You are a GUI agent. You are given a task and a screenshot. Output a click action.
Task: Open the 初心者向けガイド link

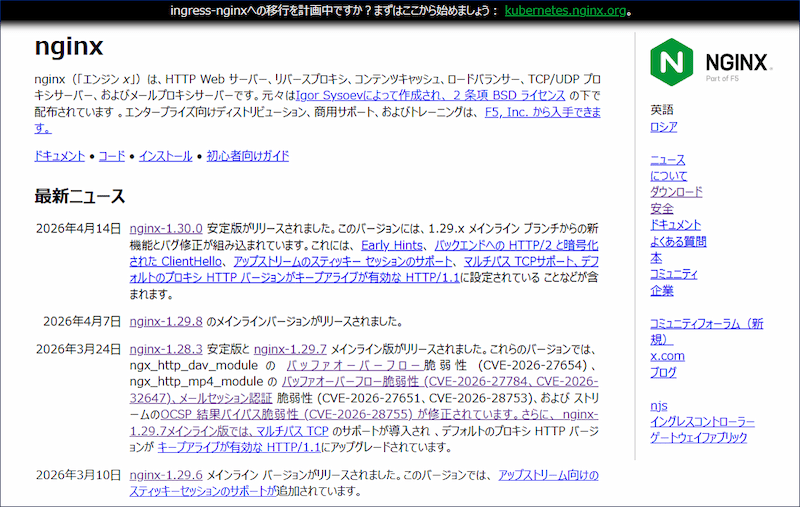pos(247,156)
